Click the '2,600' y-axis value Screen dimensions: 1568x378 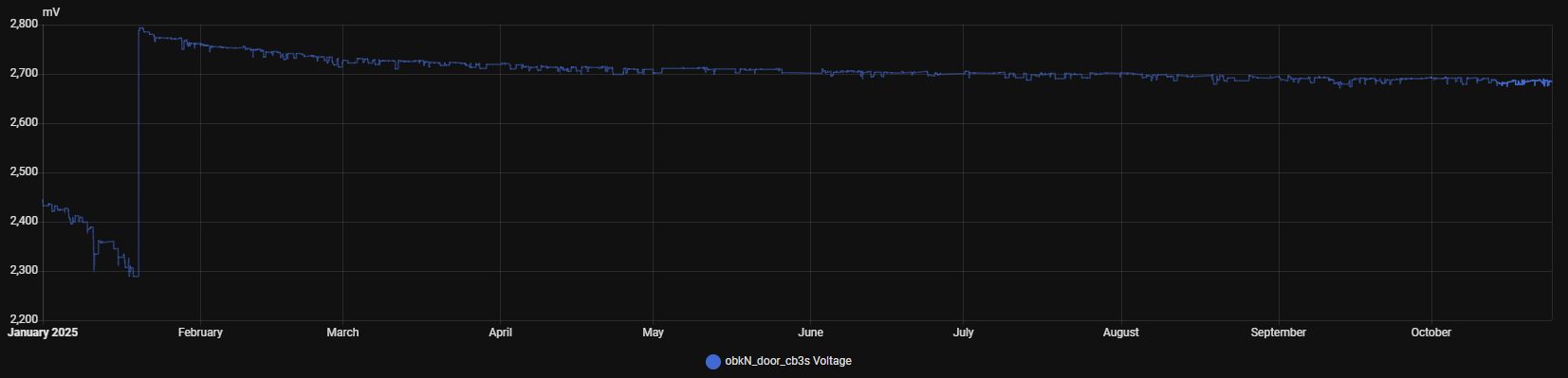24,122
